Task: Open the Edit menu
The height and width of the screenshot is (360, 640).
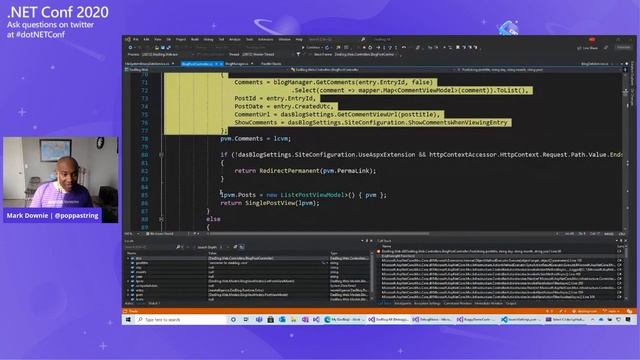Action: 146,40
